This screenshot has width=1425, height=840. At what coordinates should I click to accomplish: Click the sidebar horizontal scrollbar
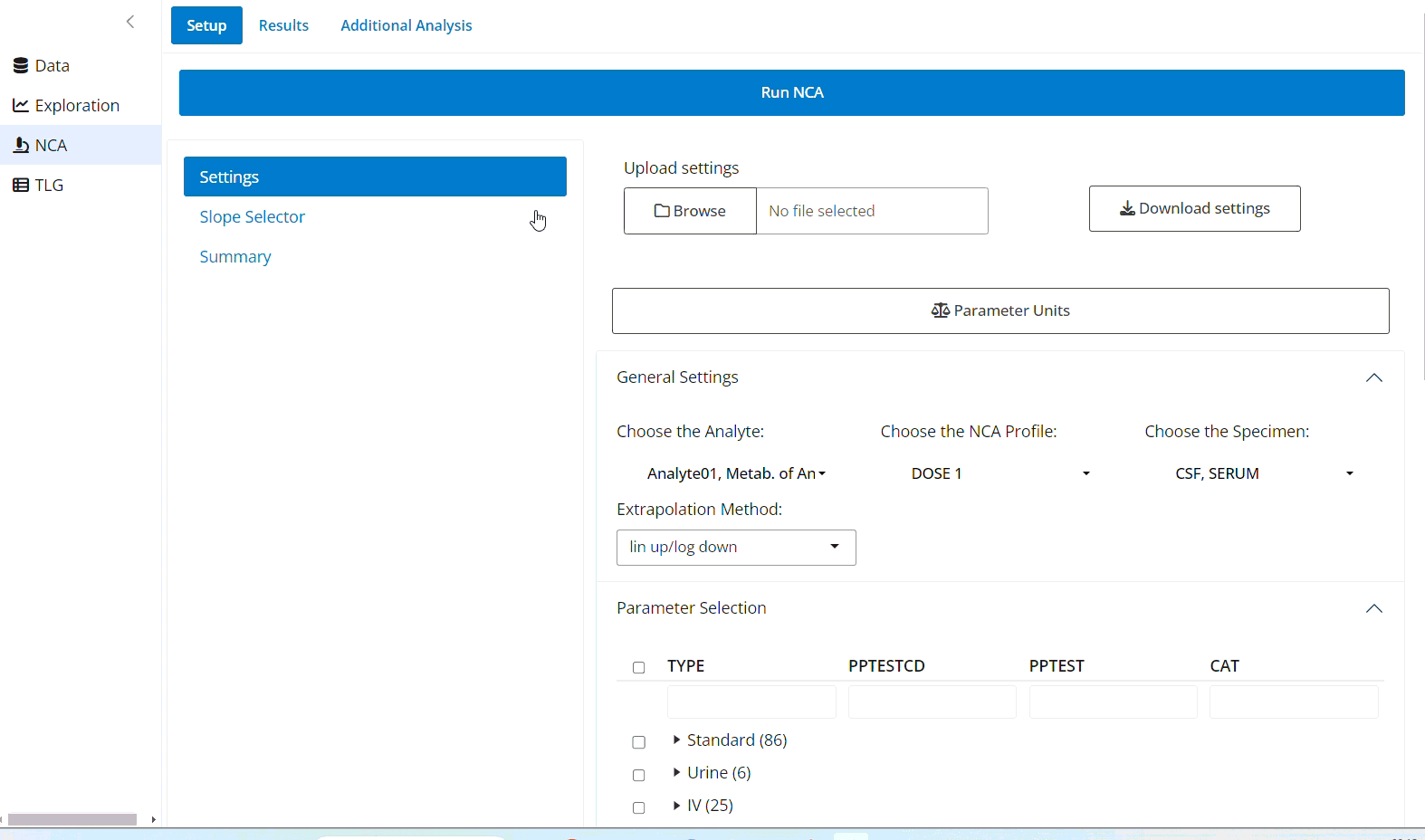point(72,819)
